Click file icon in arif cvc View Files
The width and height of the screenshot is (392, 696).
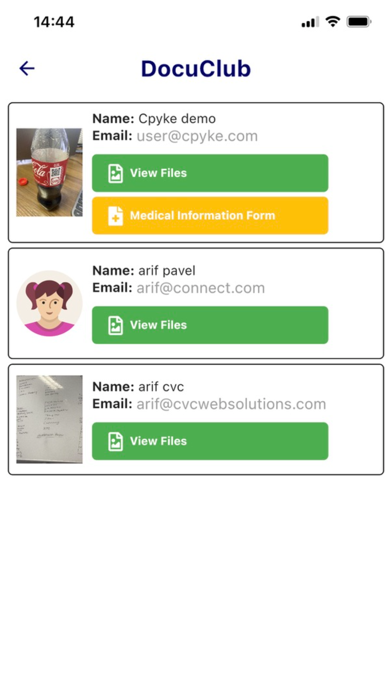coord(115,441)
